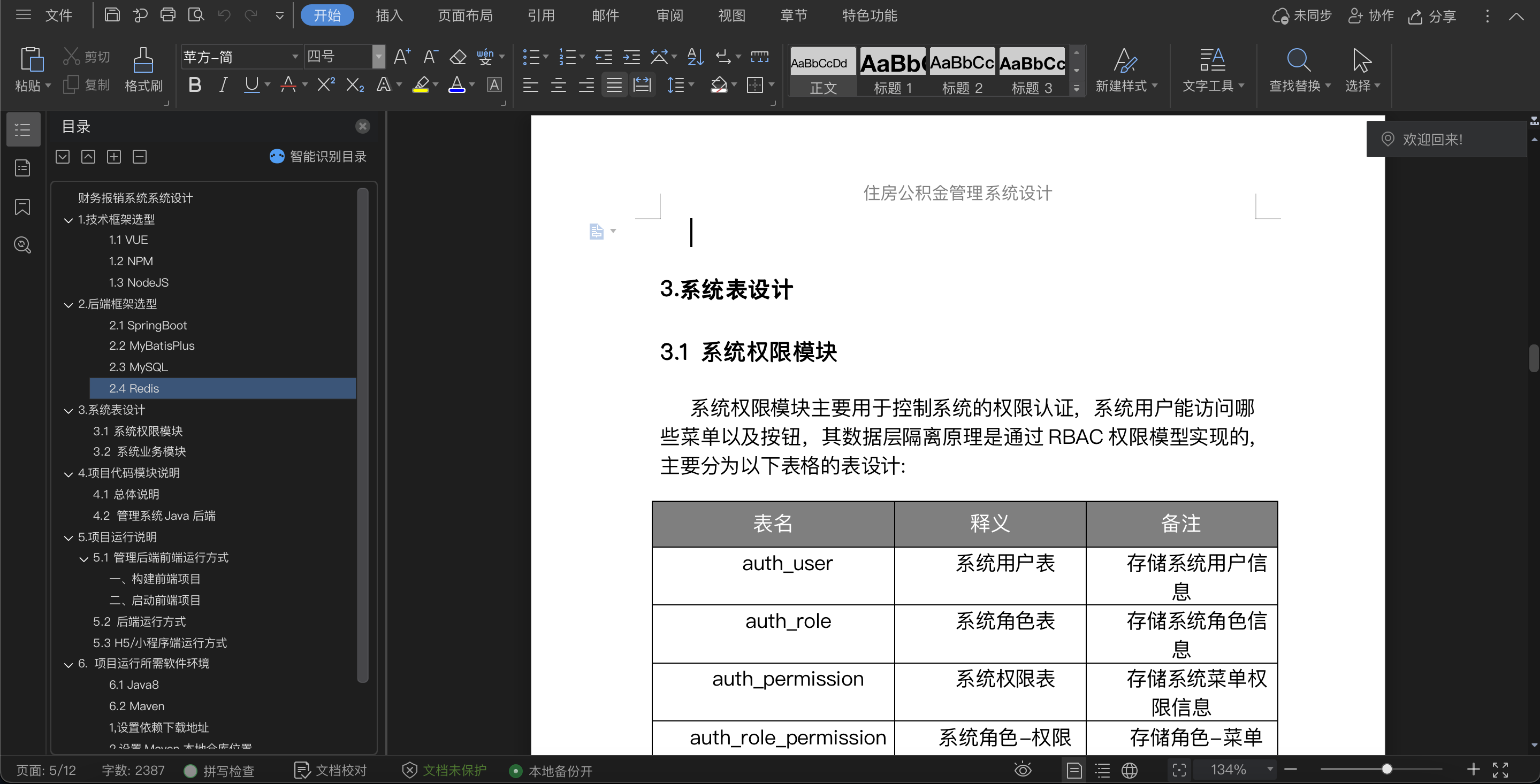Toggle eye protection mode in status bar
This screenshot has height=784, width=1540.
click(1023, 770)
